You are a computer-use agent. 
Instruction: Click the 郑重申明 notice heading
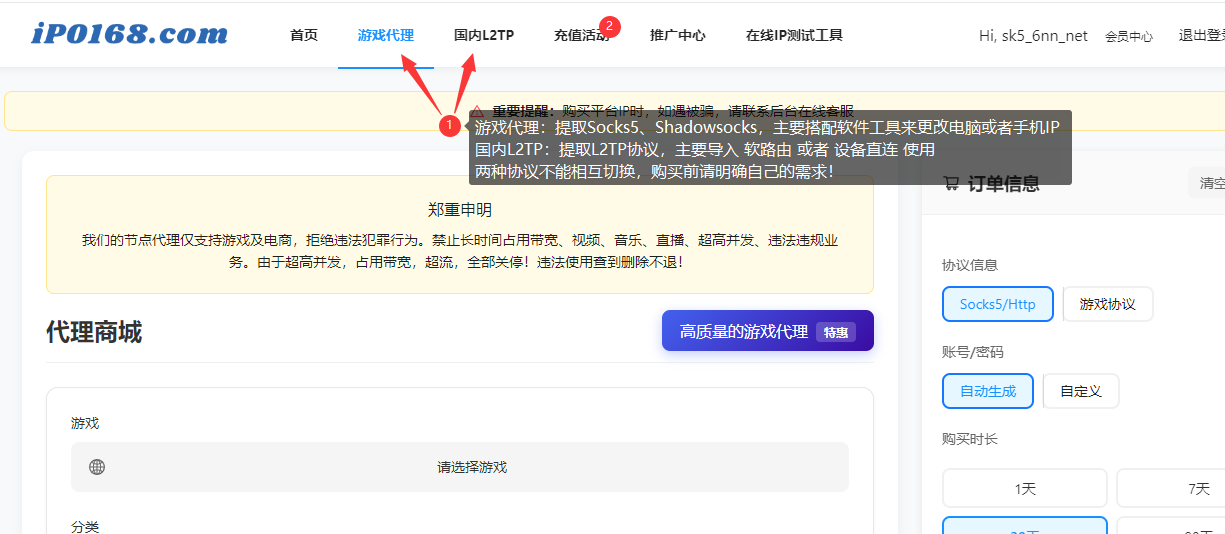460,210
